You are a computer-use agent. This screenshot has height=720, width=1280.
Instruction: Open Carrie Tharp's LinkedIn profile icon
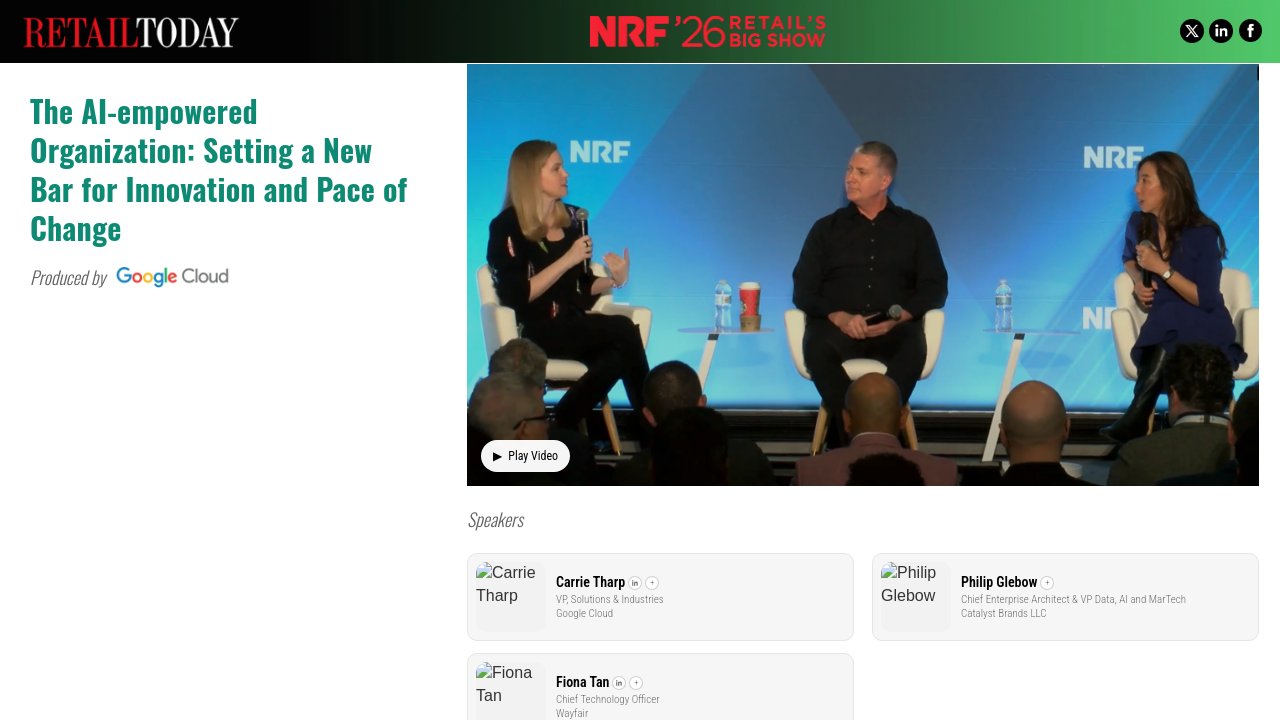point(635,583)
